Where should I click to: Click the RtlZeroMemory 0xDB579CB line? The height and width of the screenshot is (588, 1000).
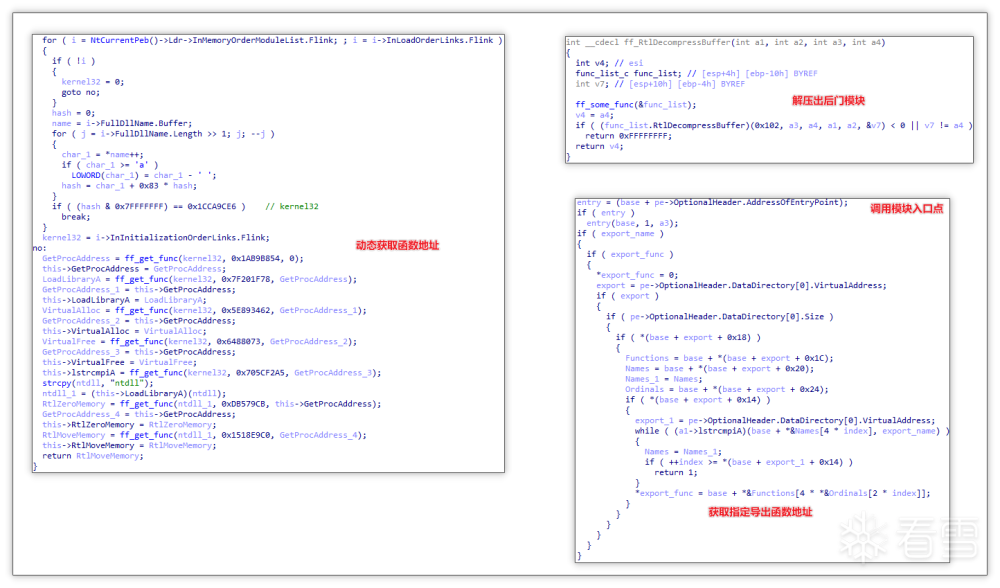212,404
